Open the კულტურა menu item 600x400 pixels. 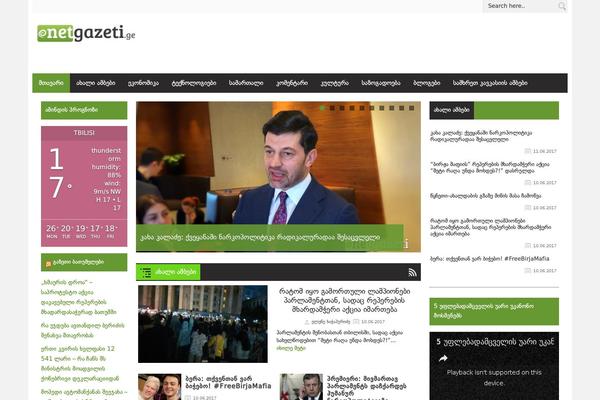point(334,83)
